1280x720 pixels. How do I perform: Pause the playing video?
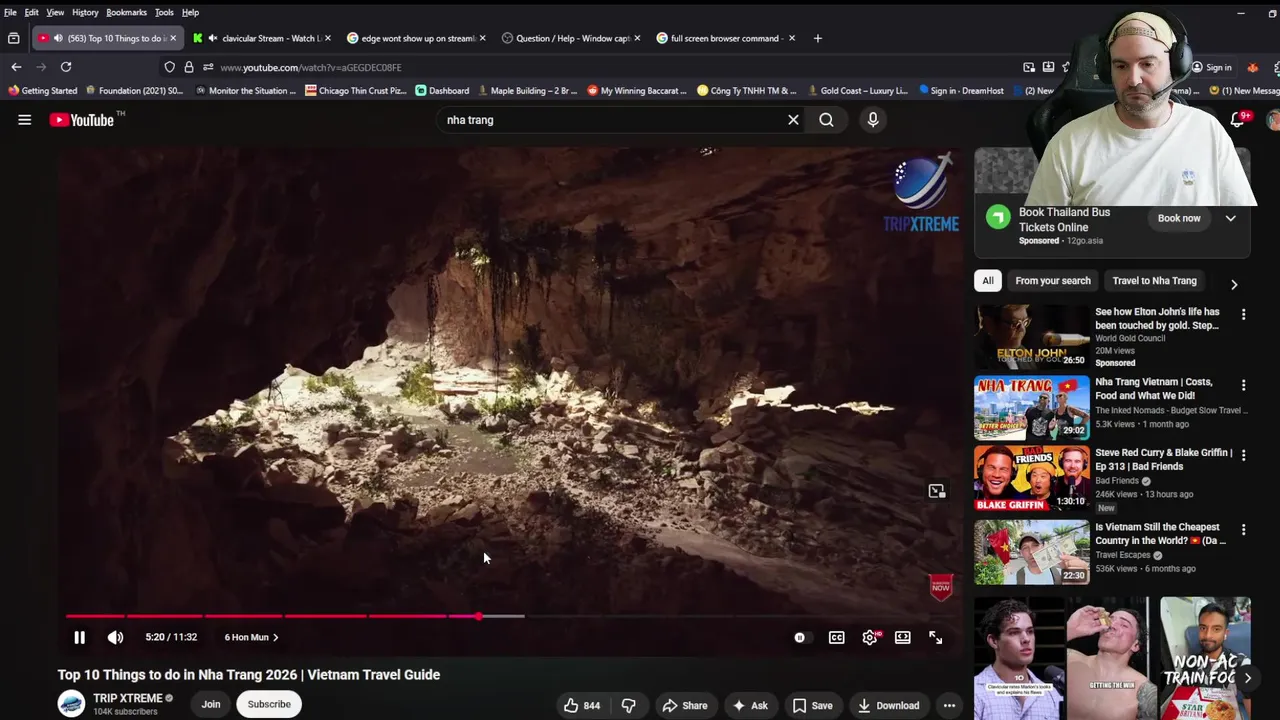pos(79,637)
